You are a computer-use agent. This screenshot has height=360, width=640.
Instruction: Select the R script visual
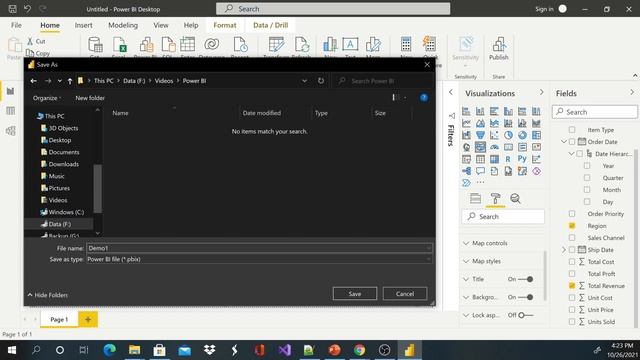click(508, 159)
